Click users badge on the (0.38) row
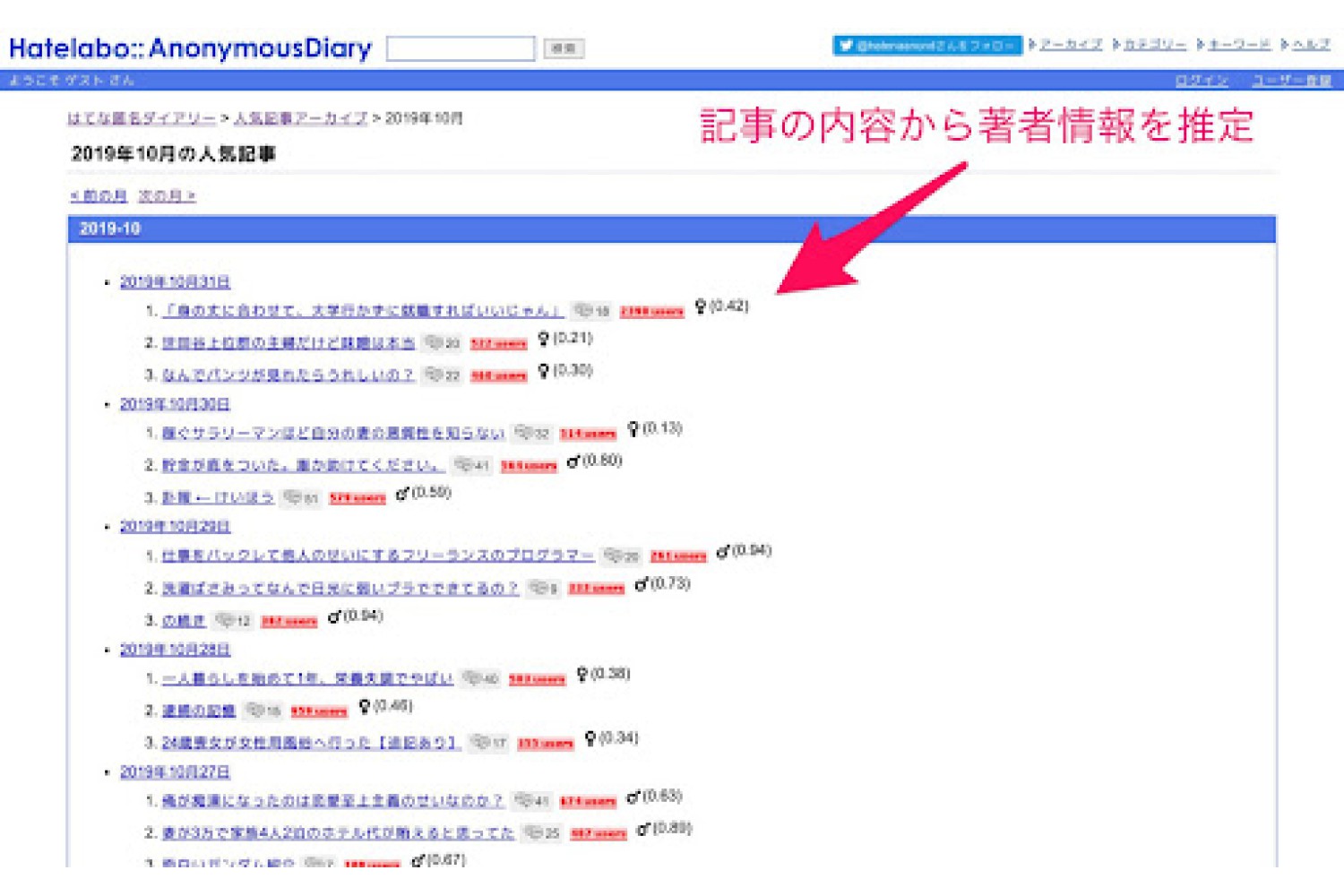The width and height of the screenshot is (1344, 896). click(x=537, y=679)
